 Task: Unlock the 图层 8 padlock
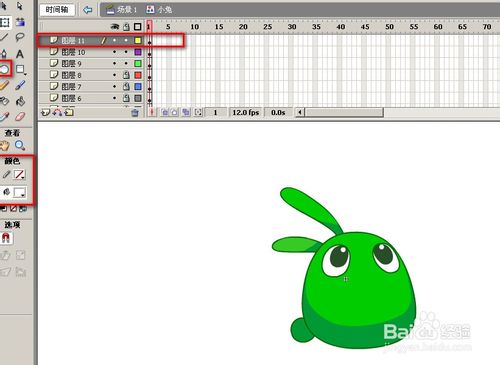[x=126, y=75]
